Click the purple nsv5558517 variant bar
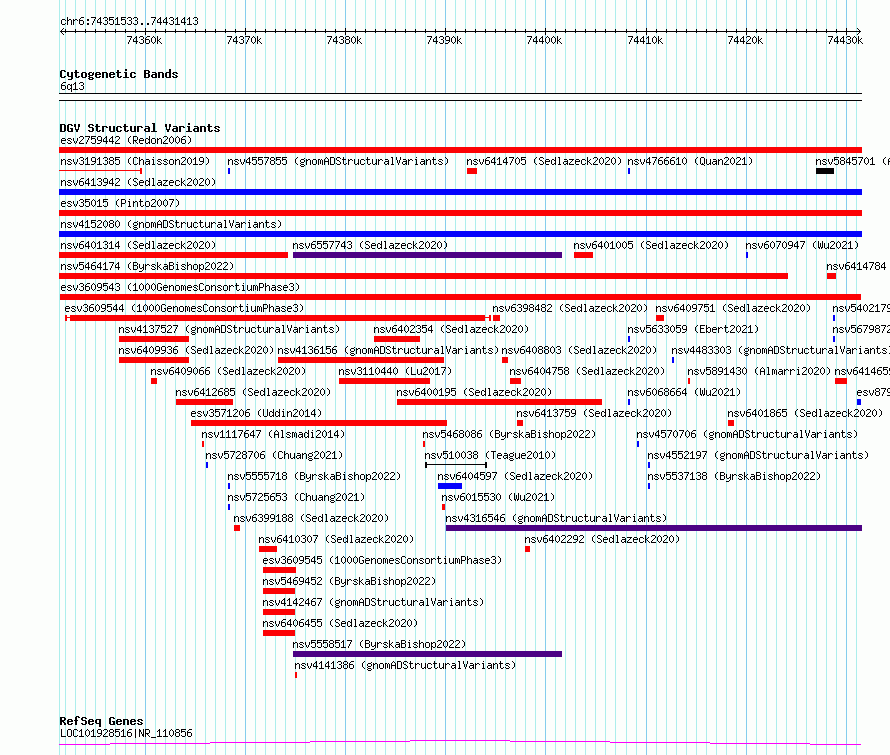890x755 pixels. [x=427, y=654]
